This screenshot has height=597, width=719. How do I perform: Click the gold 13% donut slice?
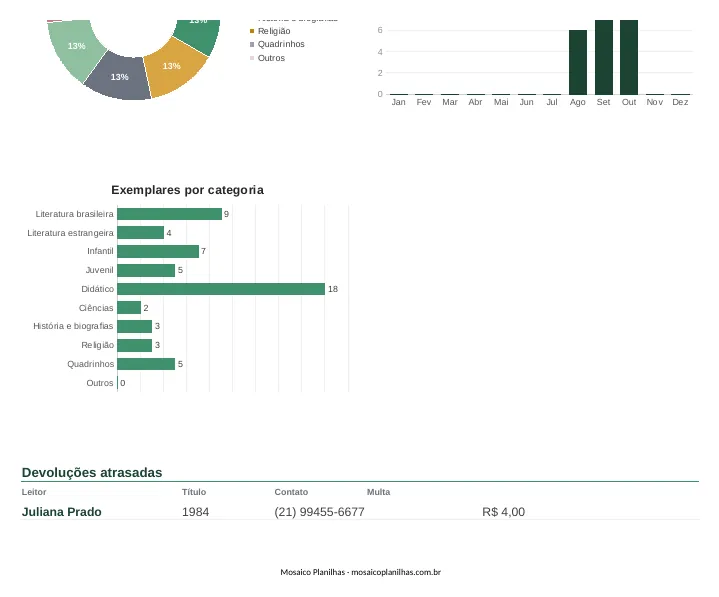175,67
